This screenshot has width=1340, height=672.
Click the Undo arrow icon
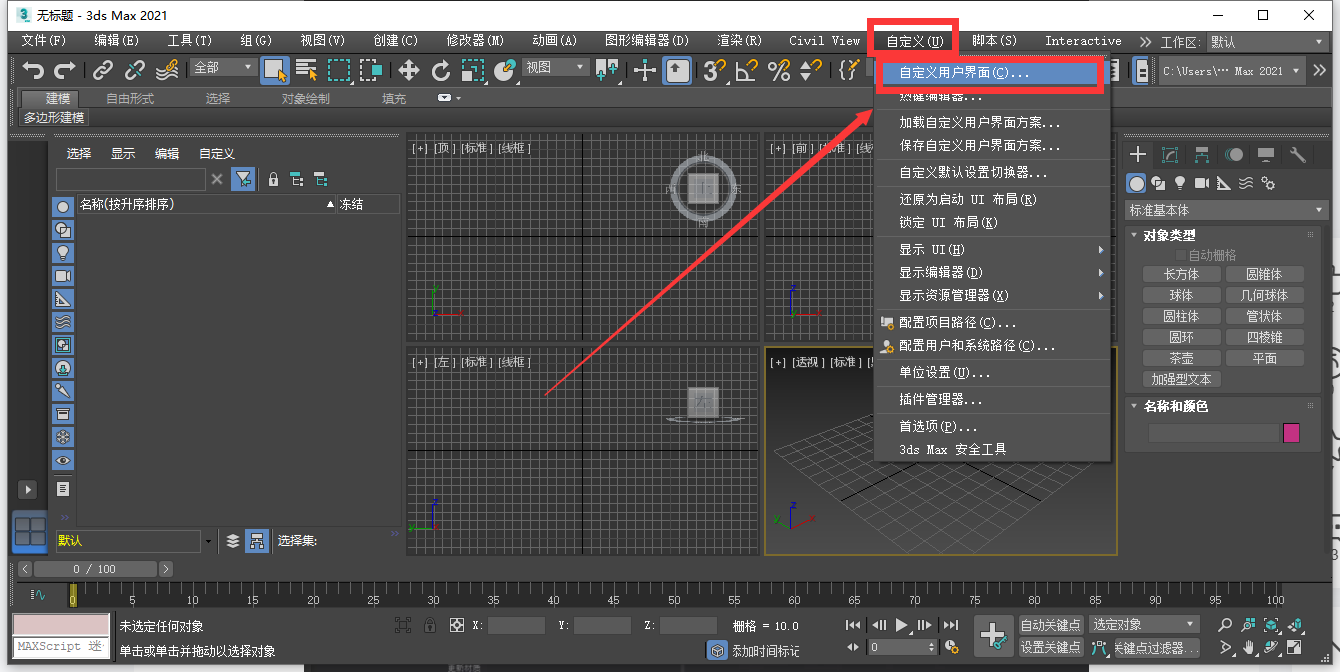pyautogui.click(x=33, y=70)
